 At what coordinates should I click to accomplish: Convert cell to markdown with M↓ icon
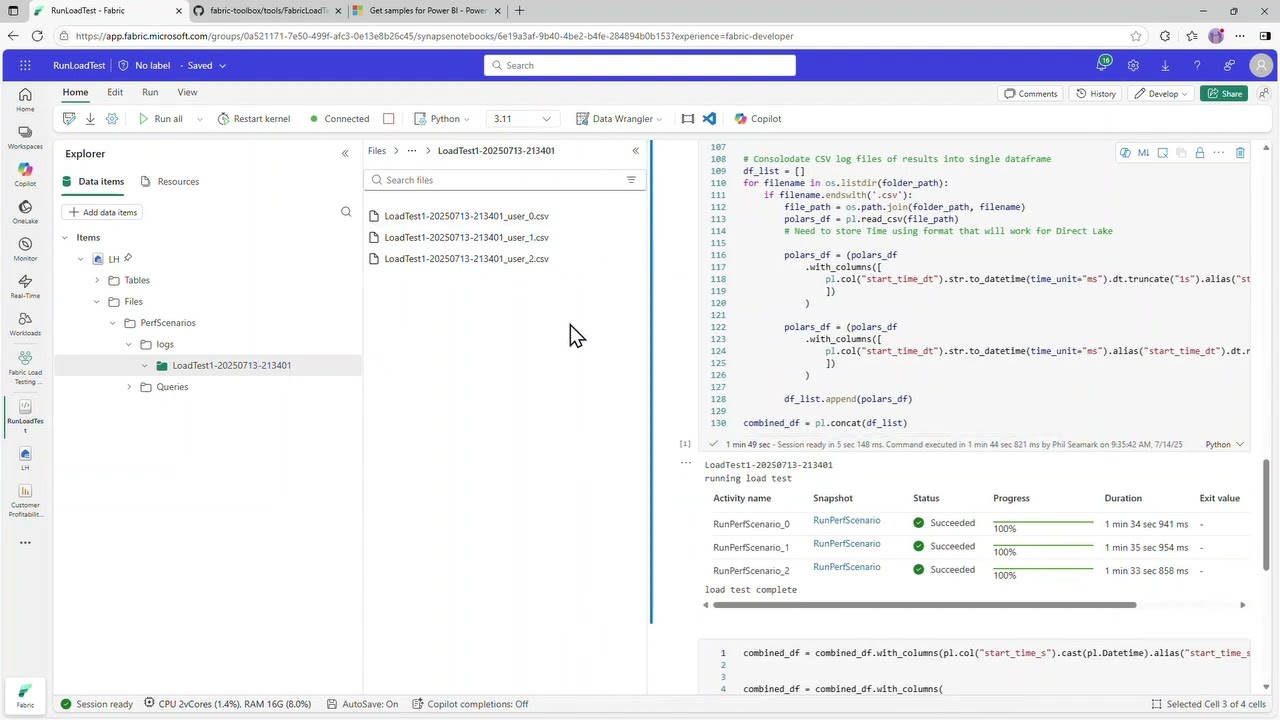pyautogui.click(x=1144, y=153)
